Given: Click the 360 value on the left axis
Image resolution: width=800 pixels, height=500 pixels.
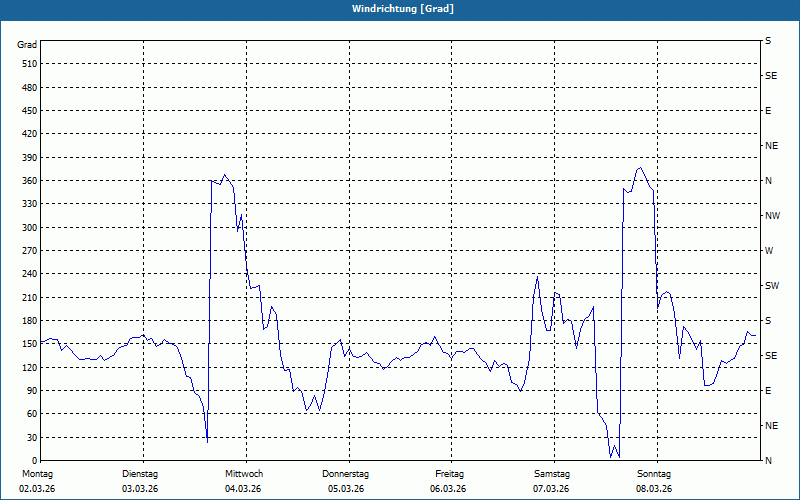Looking at the screenshot, I should coord(28,181).
